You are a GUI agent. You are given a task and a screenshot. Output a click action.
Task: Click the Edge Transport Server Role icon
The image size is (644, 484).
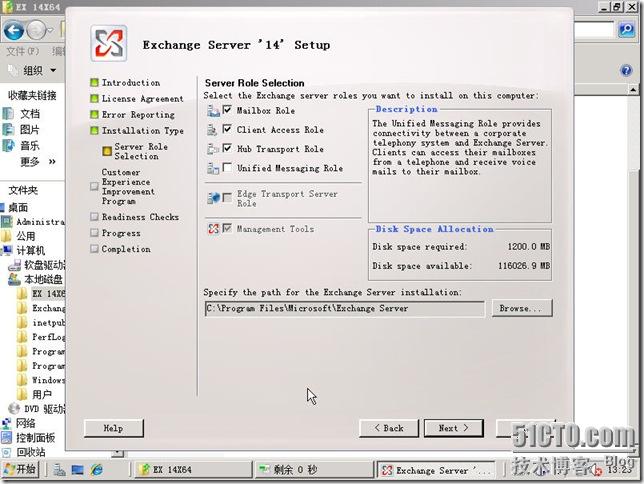point(214,198)
